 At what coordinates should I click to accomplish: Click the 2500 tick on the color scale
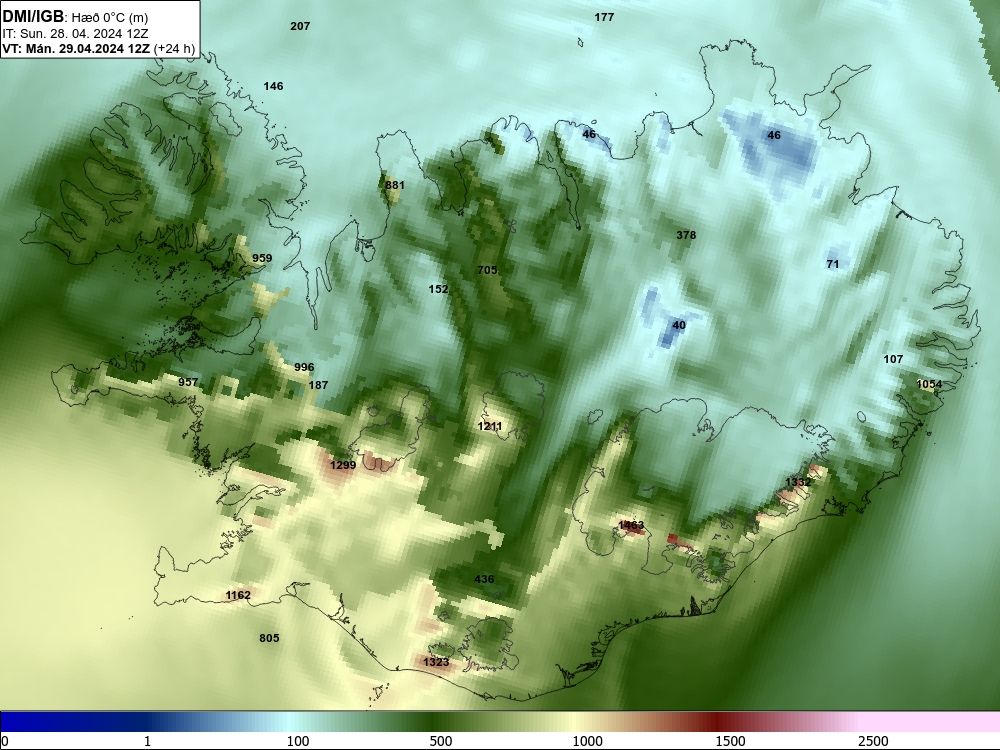(x=873, y=741)
